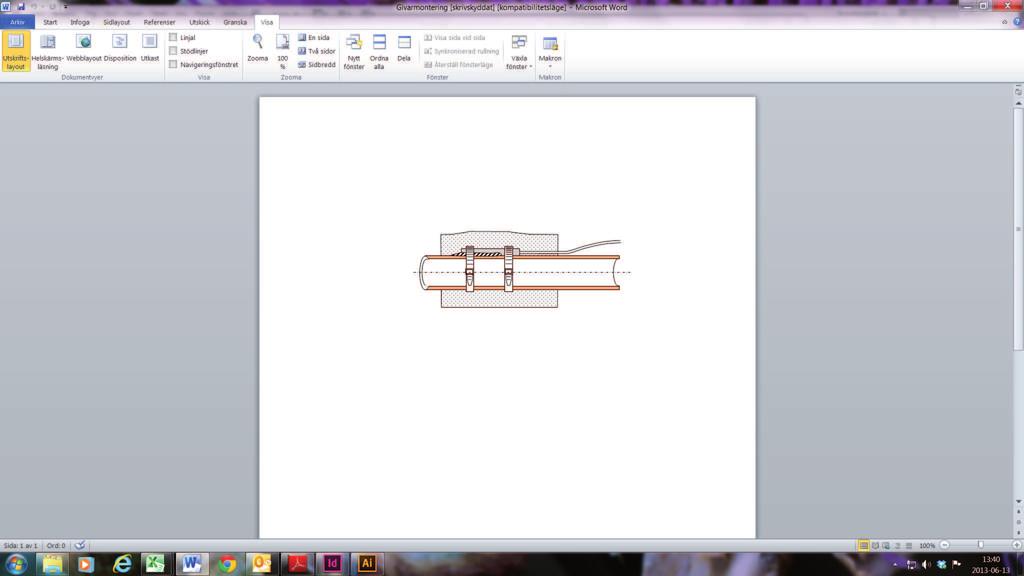Open Adobe Acrobat from taskbar
This screenshot has width=1024, height=576.
pos(297,564)
